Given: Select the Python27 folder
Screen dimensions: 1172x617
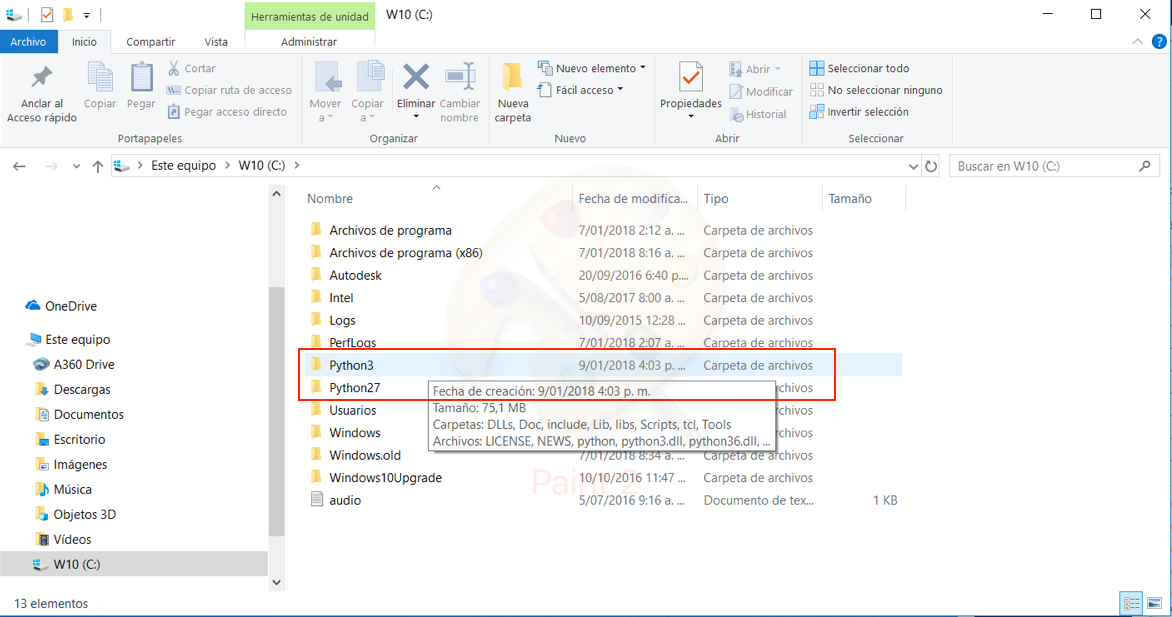Looking at the screenshot, I should click(x=354, y=387).
